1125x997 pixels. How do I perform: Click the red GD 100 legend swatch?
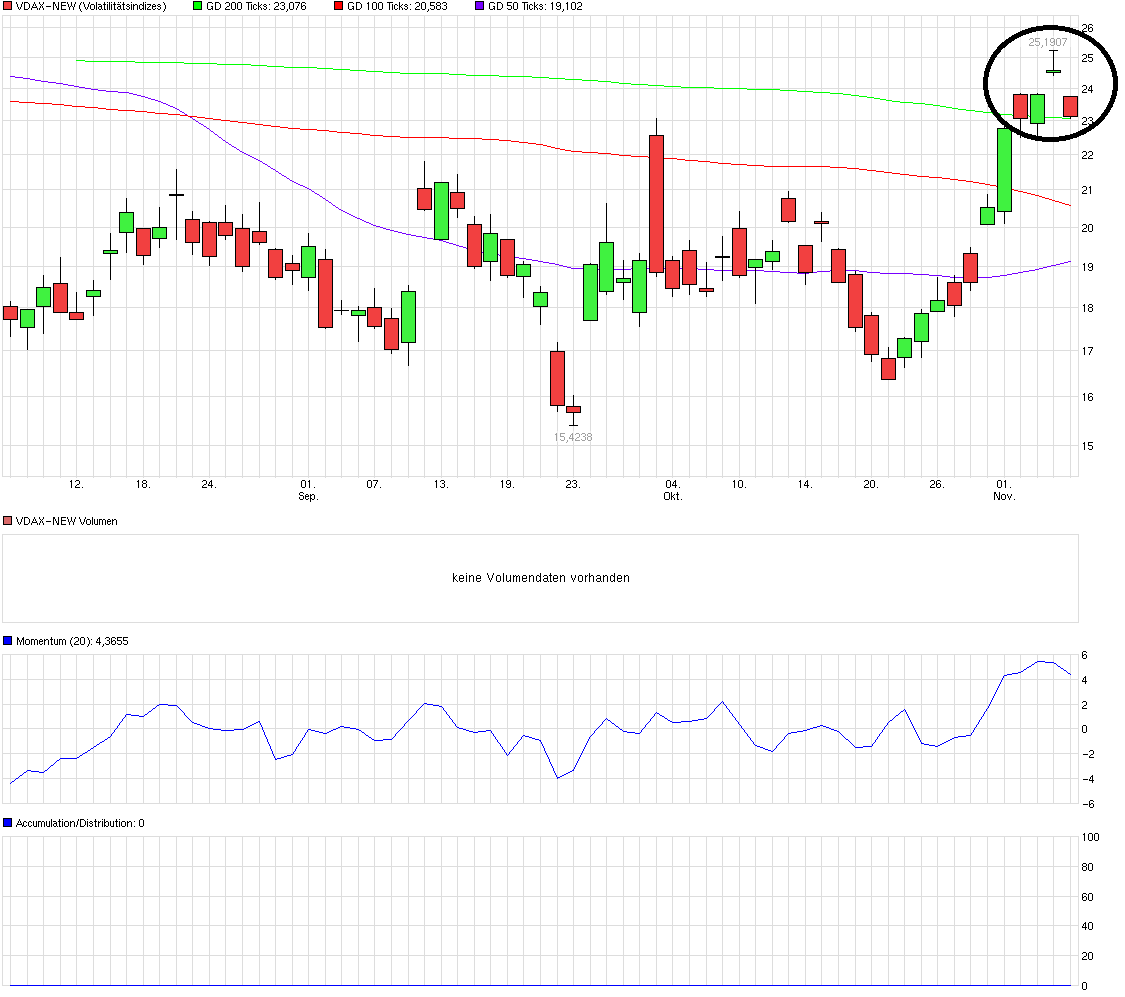[339, 6]
